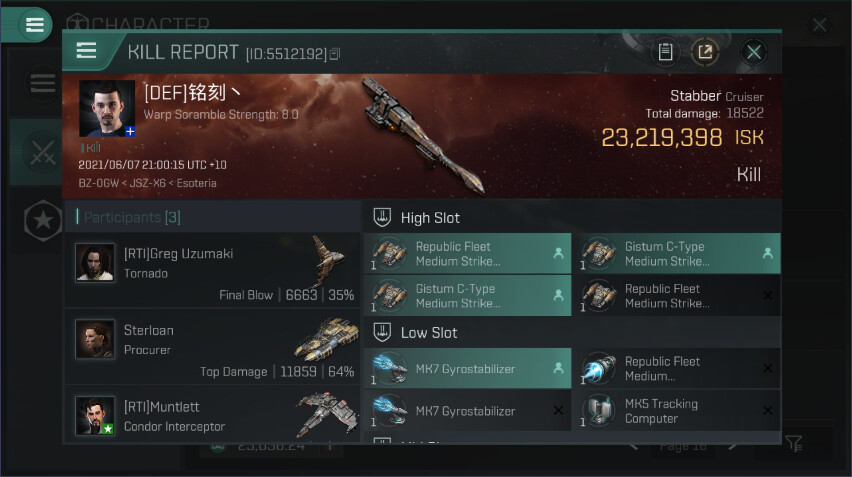The image size is (852, 477).
Task: Add victim pilot with plus badge
Action: click(x=130, y=131)
